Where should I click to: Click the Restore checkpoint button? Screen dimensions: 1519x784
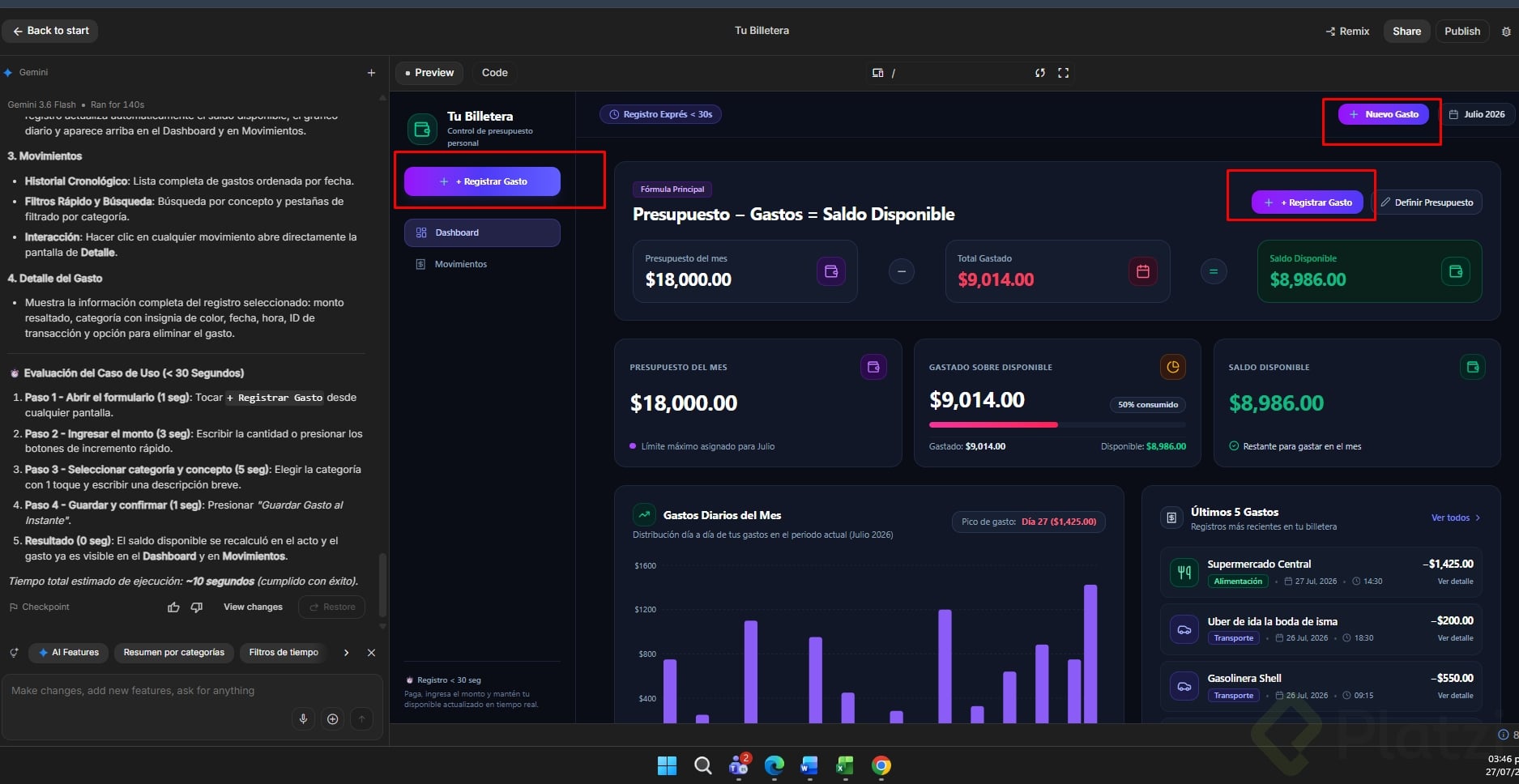[332, 607]
